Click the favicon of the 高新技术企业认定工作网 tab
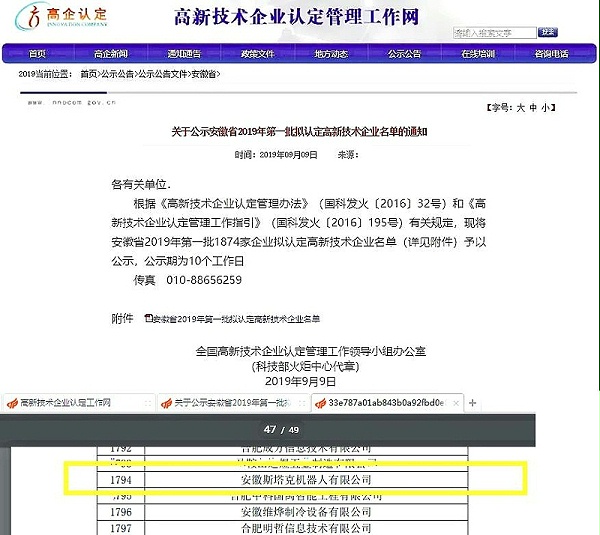This screenshot has width=600, height=535. tap(12, 403)
